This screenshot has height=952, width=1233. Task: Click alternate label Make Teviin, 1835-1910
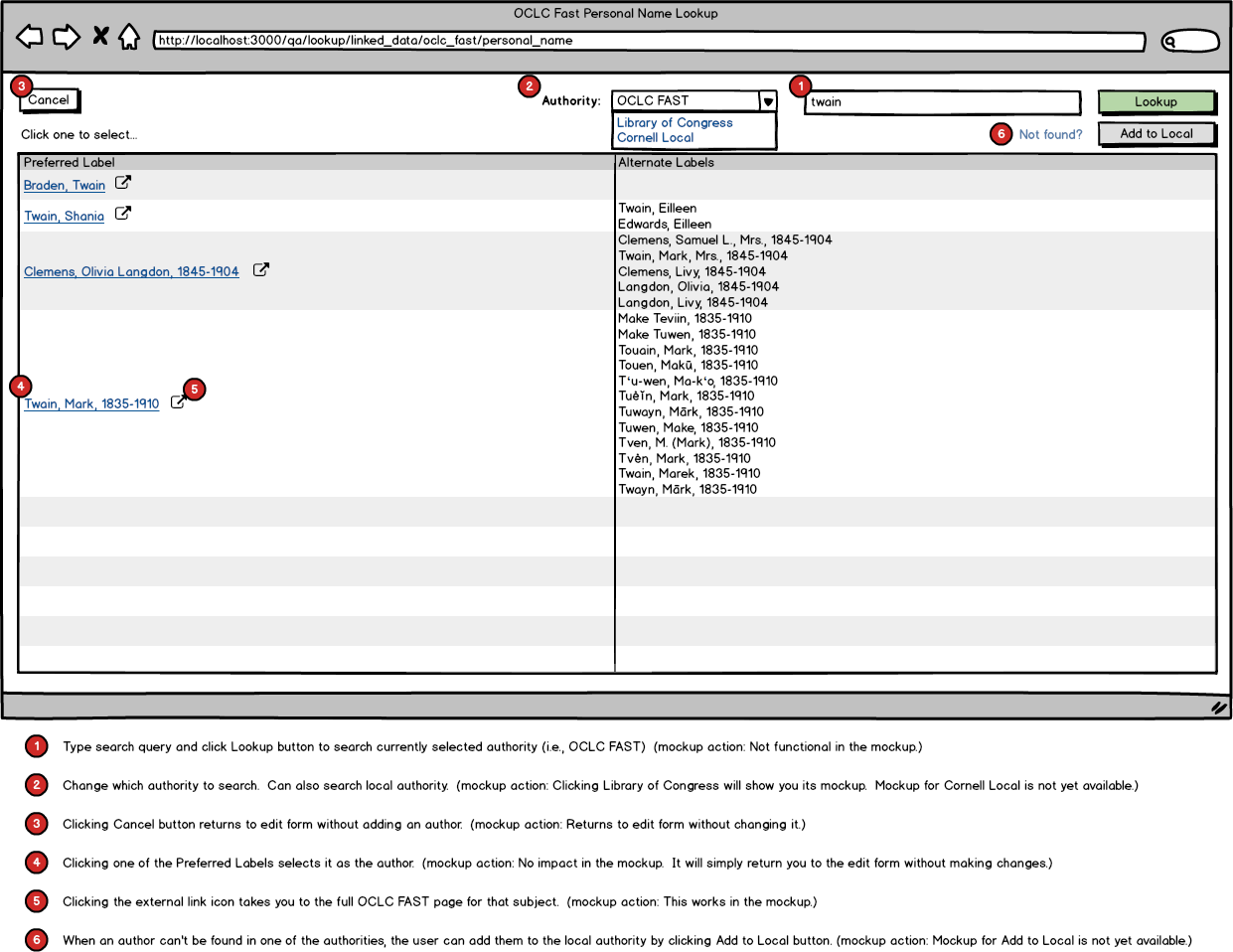685,319
